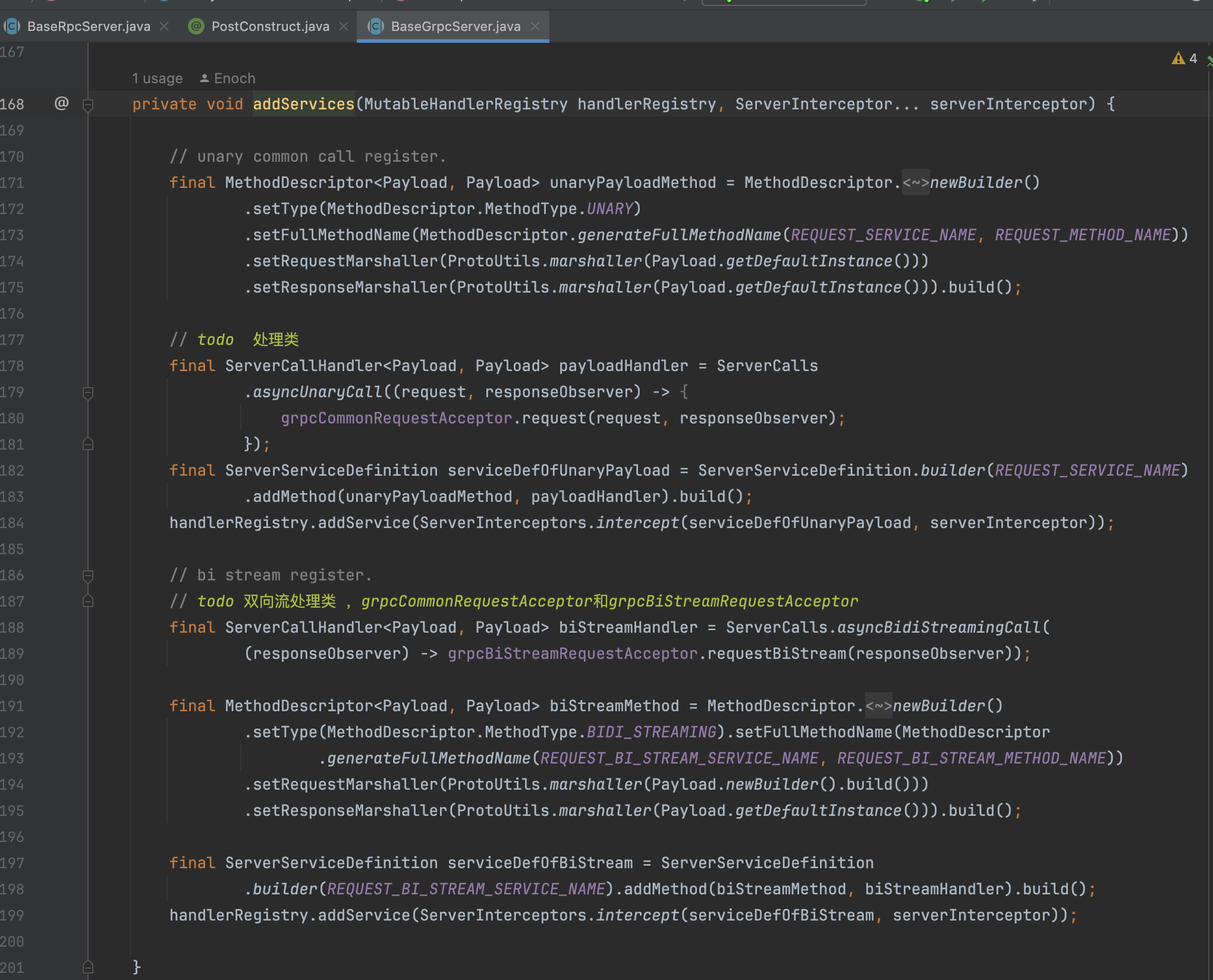Collapse the lambda block at line 179

point(88,393)
